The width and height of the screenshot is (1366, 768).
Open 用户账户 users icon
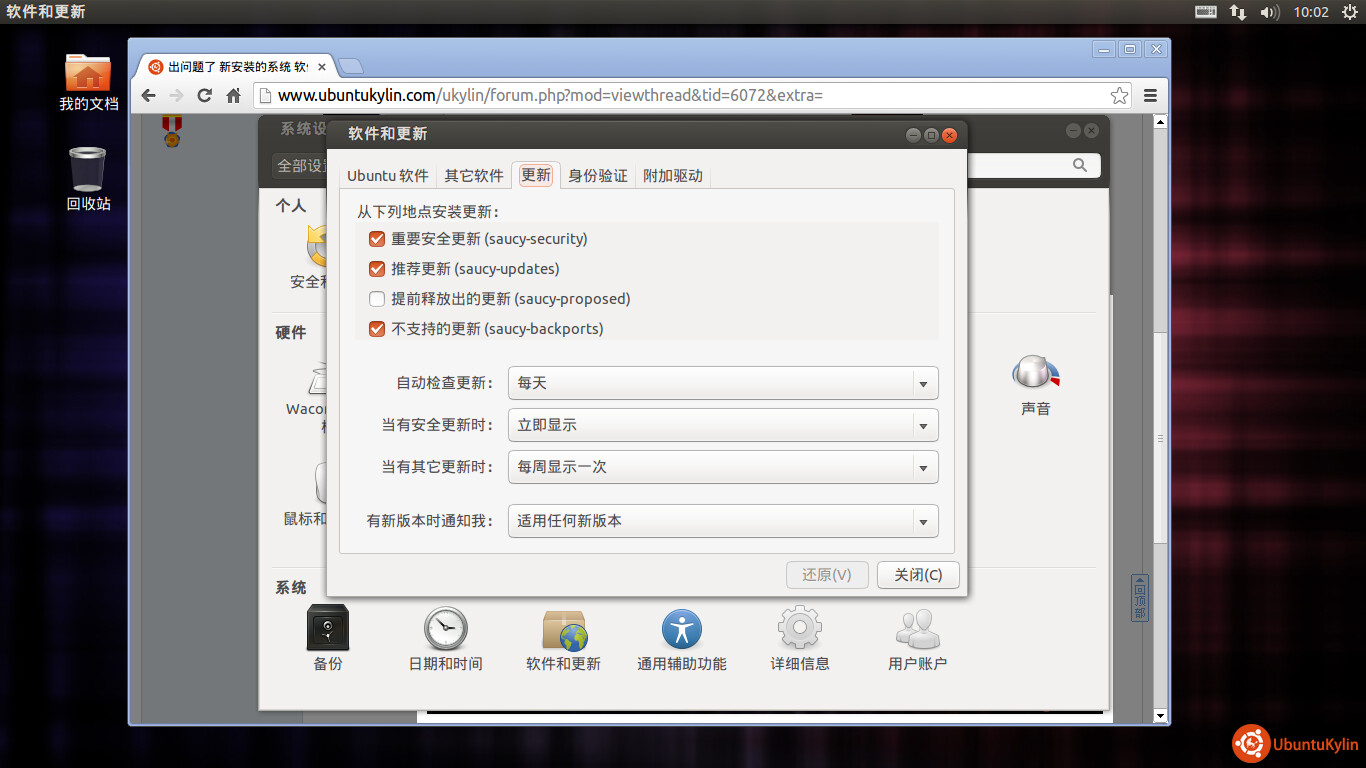[917, 629]
